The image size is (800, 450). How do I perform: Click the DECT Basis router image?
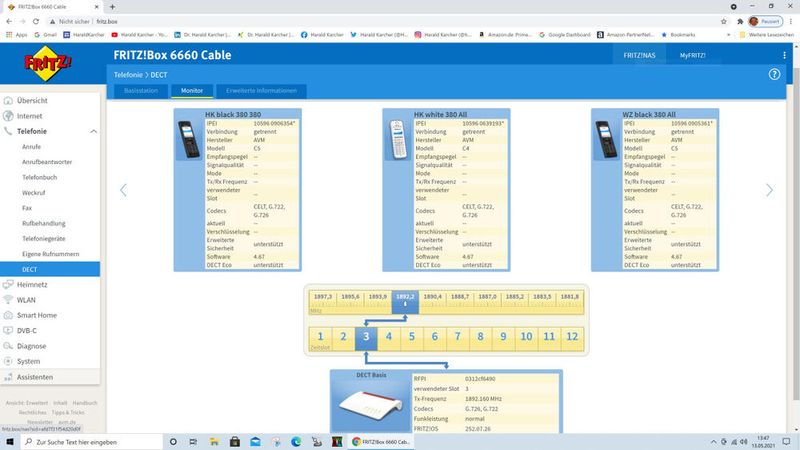[371, 405]
